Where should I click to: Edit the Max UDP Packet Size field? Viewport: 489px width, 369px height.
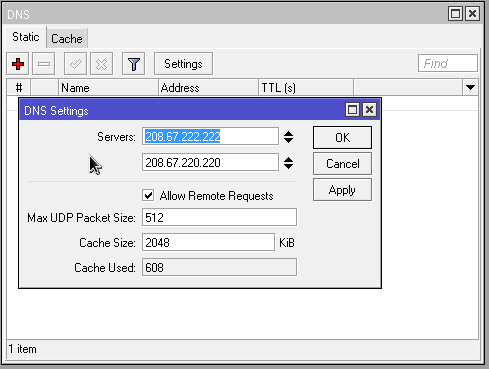pyautogui.click(x=219, y=217)
